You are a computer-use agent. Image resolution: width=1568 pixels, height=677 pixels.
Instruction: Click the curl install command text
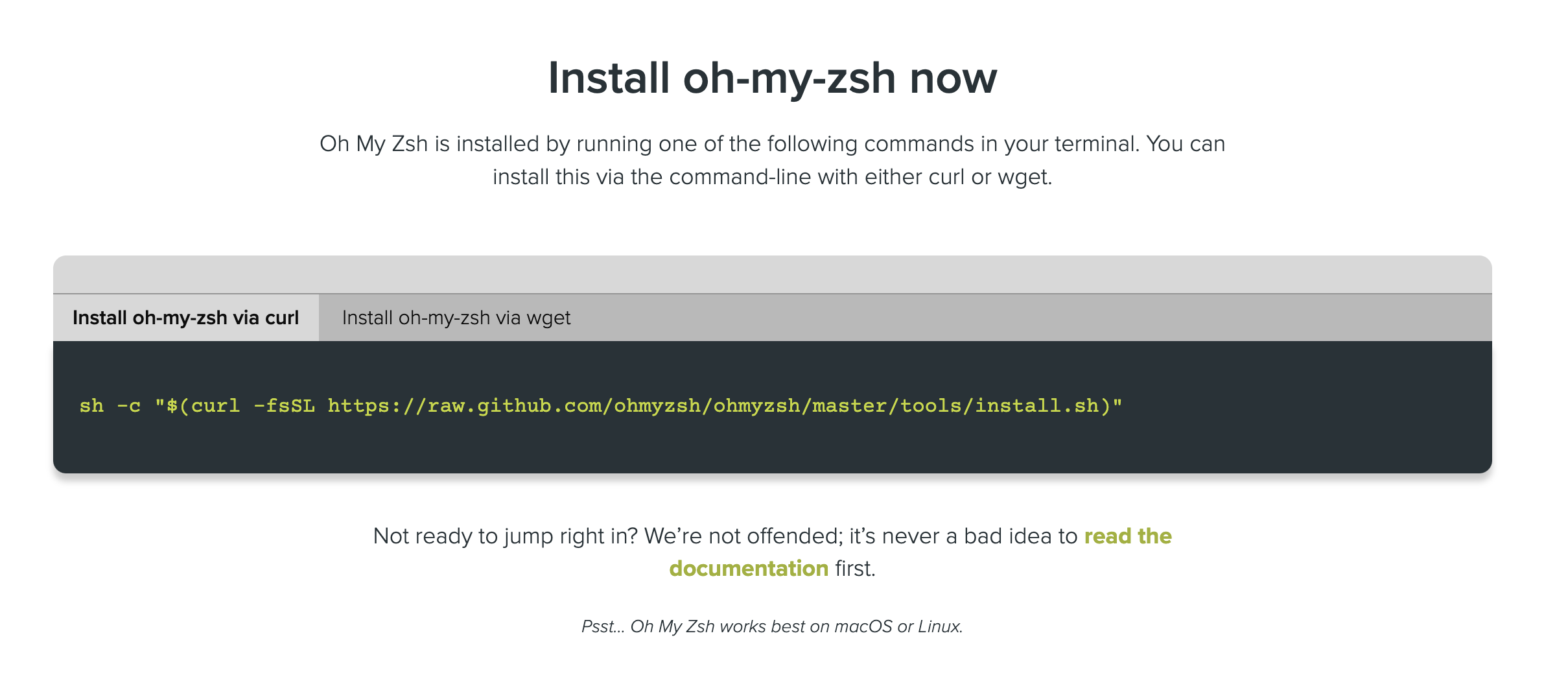(600, 406)
